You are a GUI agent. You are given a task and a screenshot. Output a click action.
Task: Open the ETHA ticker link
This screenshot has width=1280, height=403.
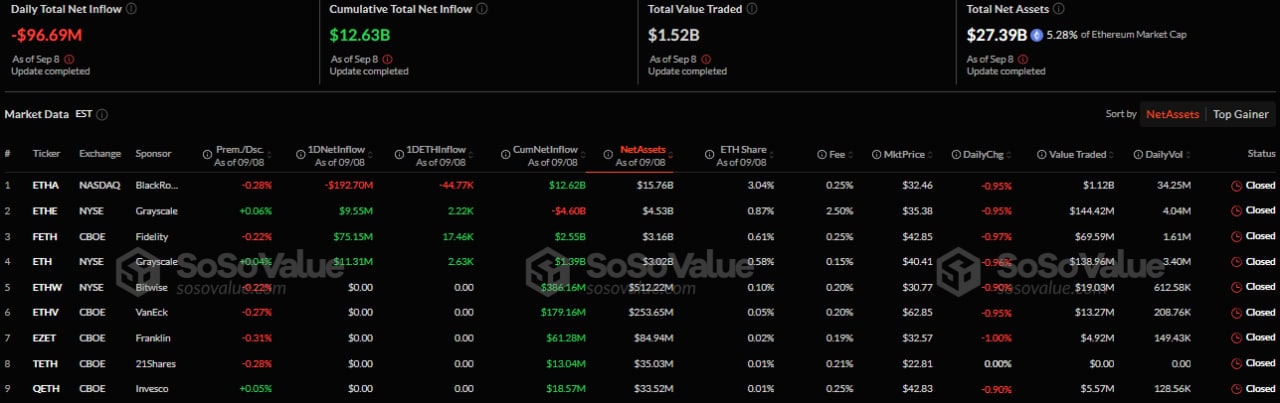click(x=45, y=186)
